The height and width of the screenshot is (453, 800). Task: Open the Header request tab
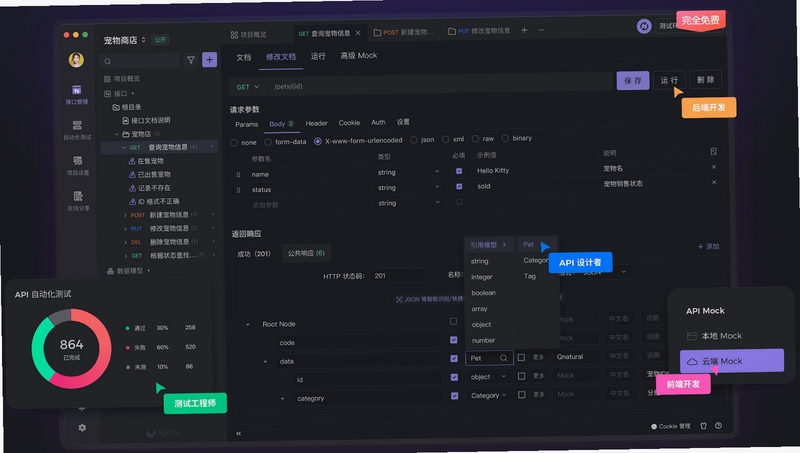316,123
